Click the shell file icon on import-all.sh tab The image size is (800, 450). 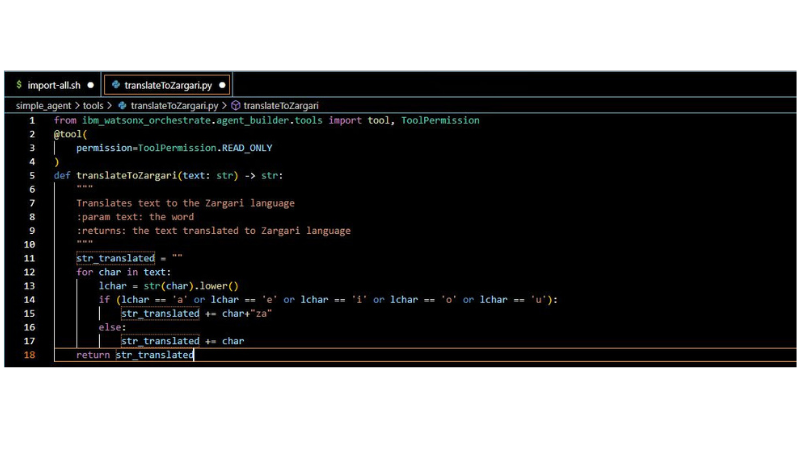pyautogui.click(x=18, y=85)
